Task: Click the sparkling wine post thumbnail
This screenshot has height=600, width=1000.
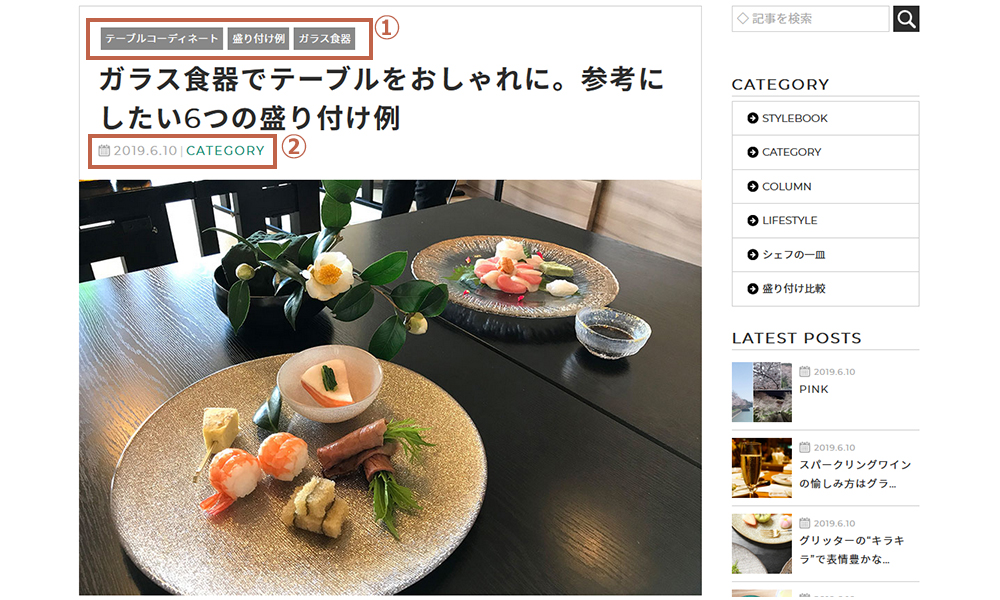Action: tap(761, 467)
